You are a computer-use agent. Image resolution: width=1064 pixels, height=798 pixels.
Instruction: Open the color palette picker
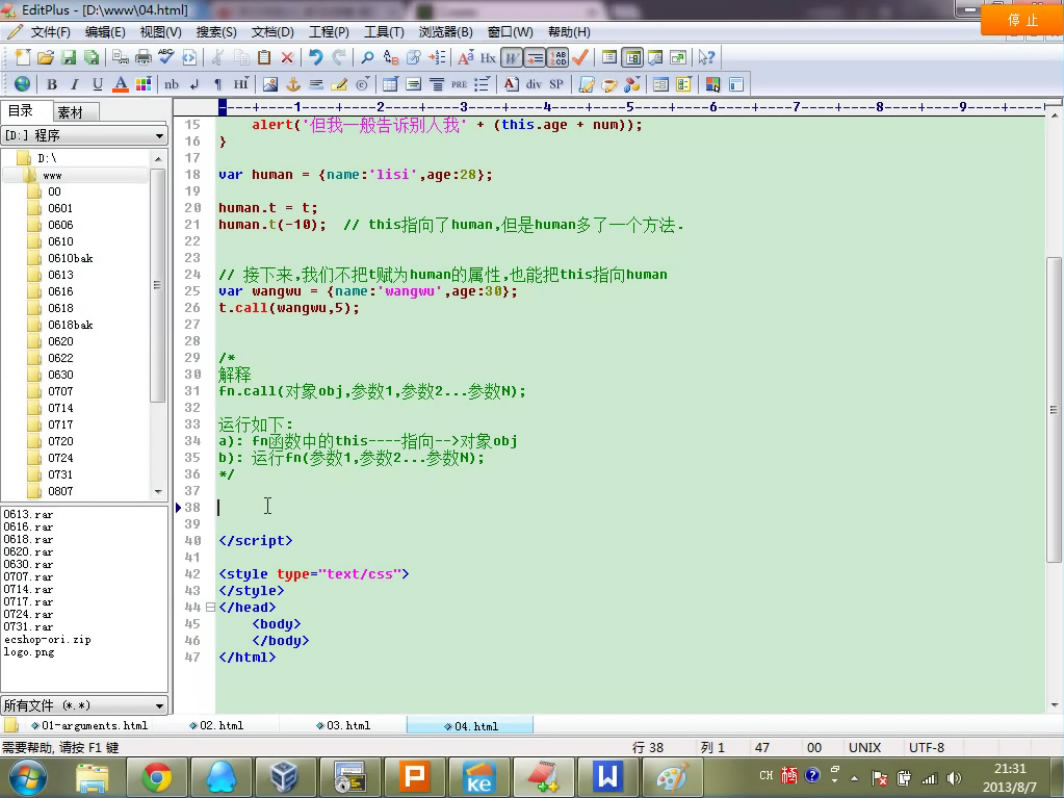[x=143, y=84]
